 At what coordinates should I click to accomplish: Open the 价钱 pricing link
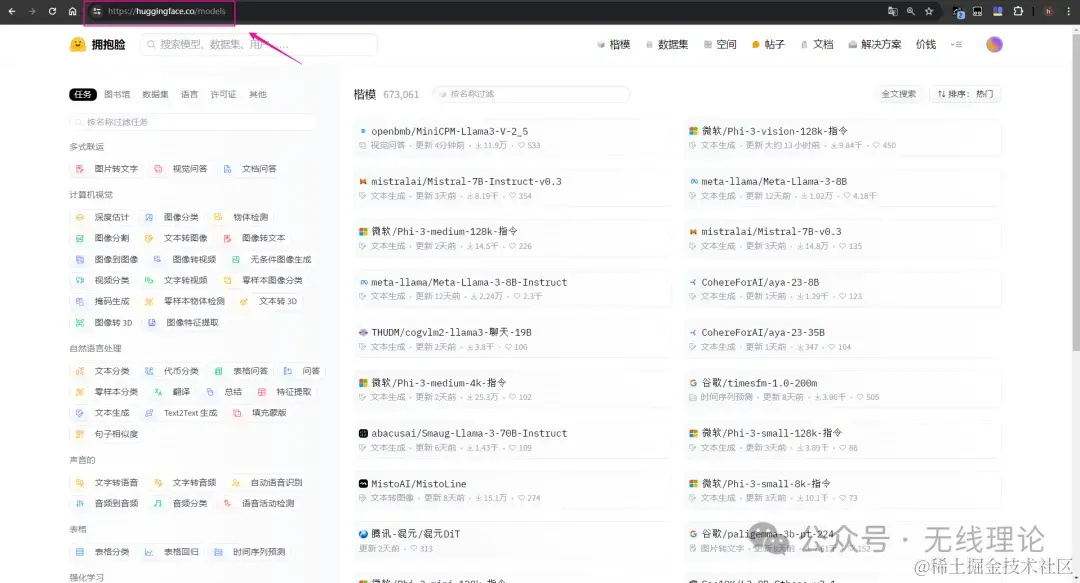point(926,45)
